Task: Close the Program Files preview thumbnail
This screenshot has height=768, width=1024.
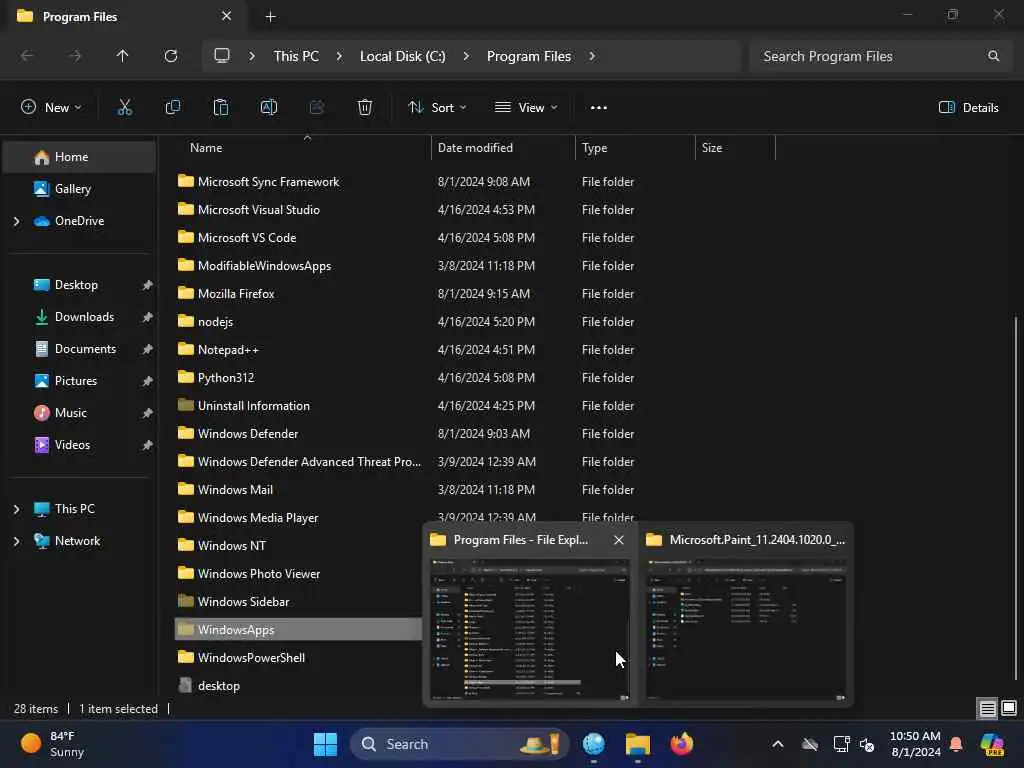Action: click(618, 540)
